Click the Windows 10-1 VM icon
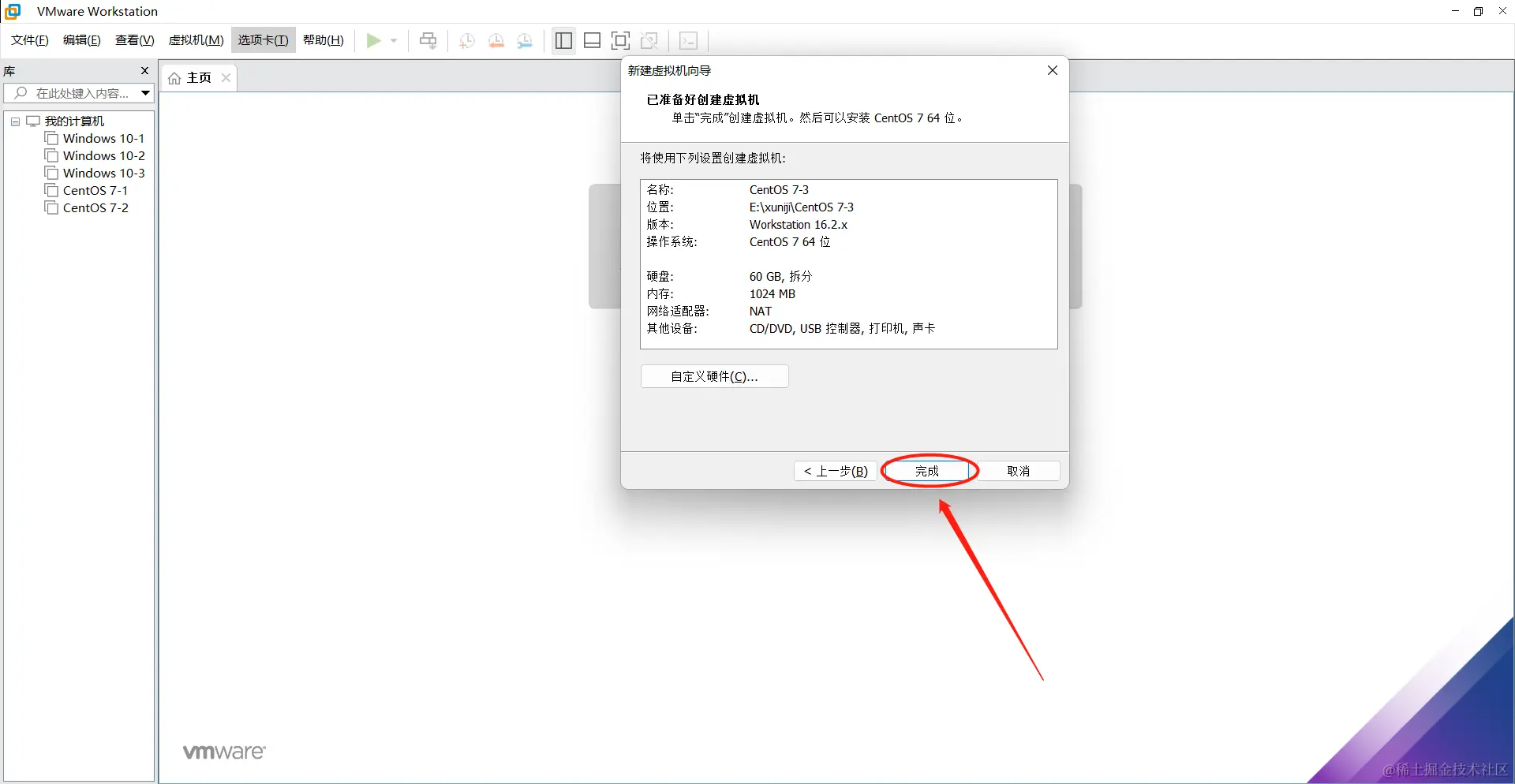Screen dimensions: 1515x784 click(52, 138)
